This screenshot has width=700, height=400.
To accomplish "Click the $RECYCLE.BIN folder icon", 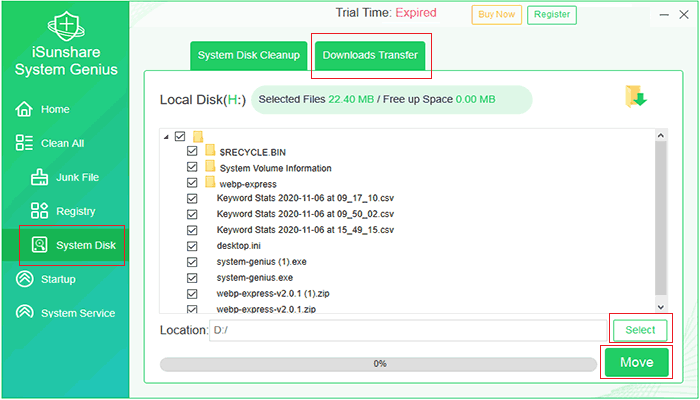I will (210, 151).
